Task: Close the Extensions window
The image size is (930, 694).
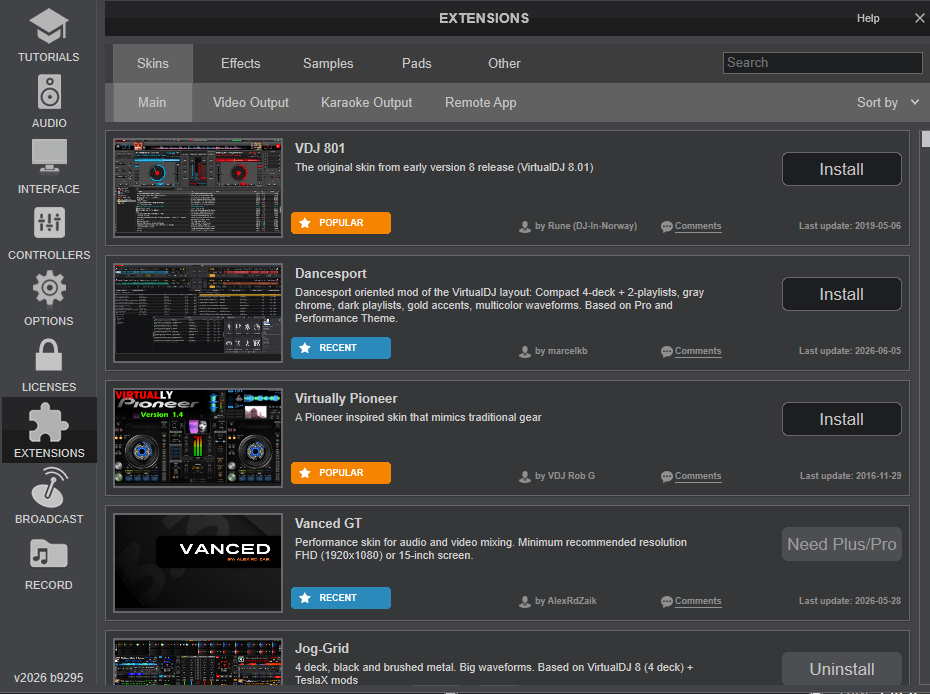Action: [919, 18]
